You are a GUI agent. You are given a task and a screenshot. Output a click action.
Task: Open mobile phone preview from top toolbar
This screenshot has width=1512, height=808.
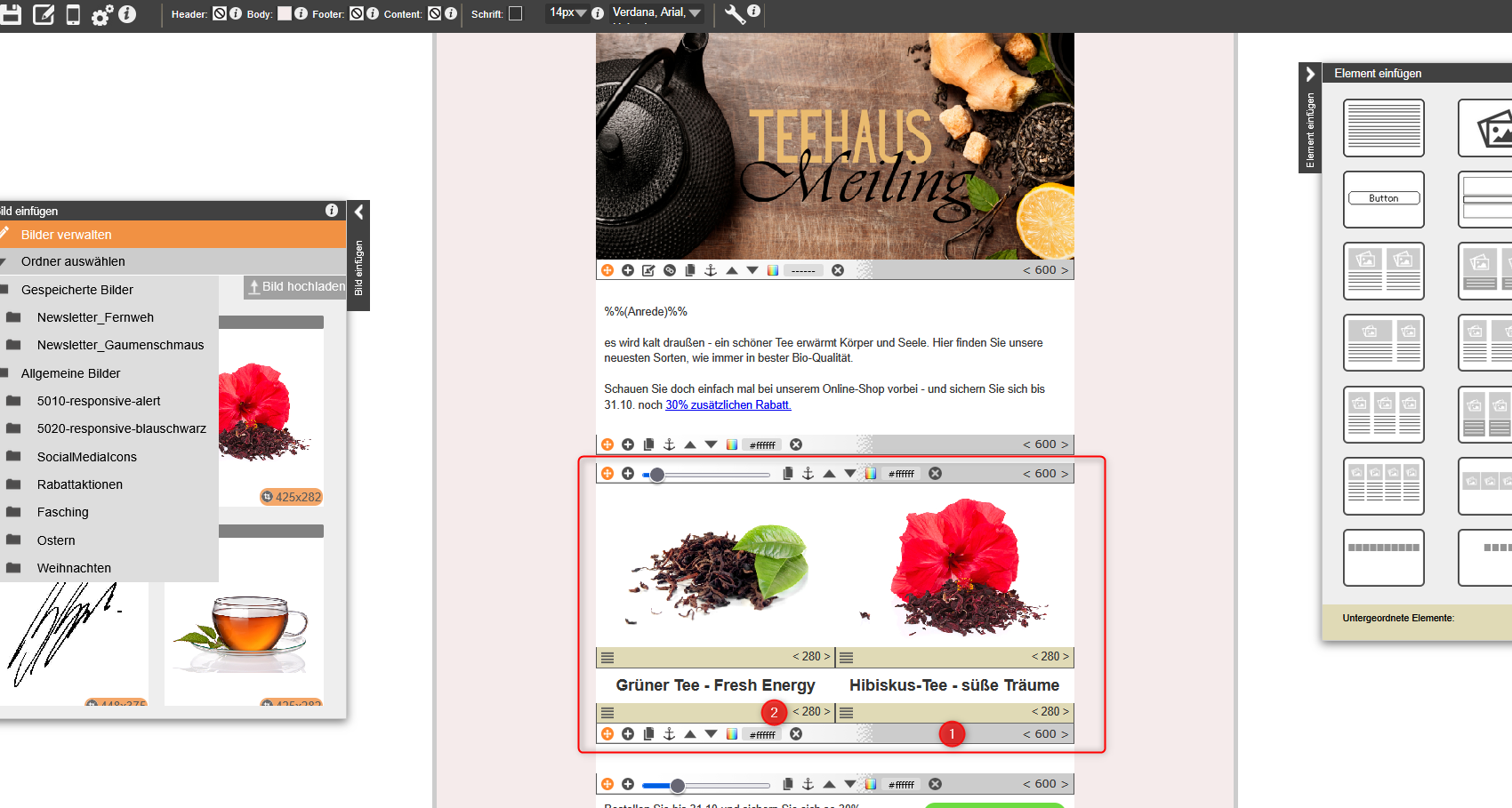(x=73, y=14)
